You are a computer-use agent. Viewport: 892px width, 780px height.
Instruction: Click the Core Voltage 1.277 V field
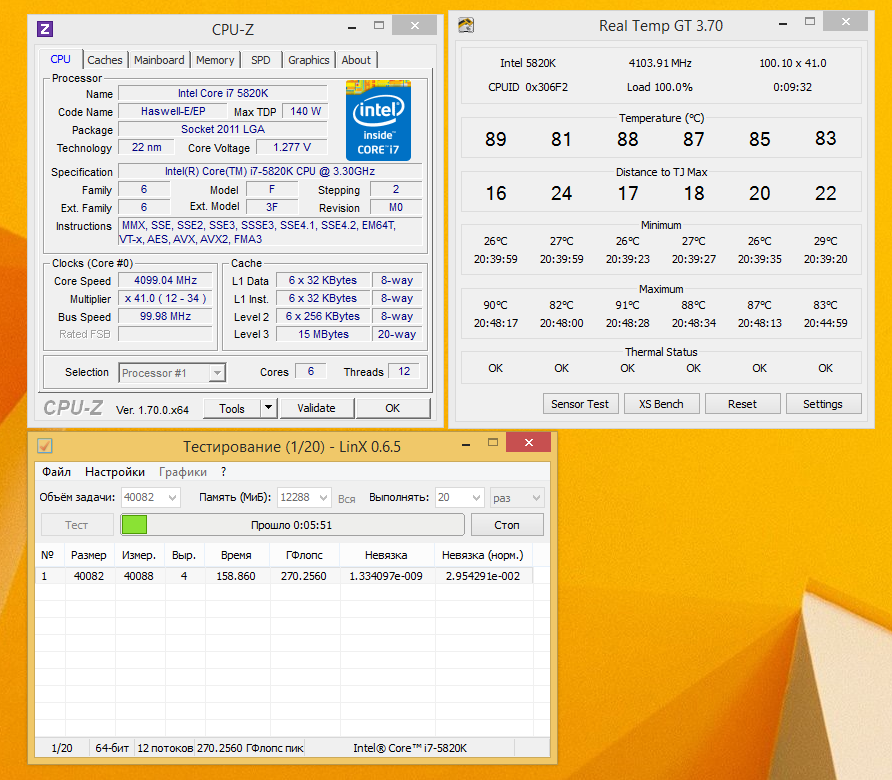coord(292,147)
